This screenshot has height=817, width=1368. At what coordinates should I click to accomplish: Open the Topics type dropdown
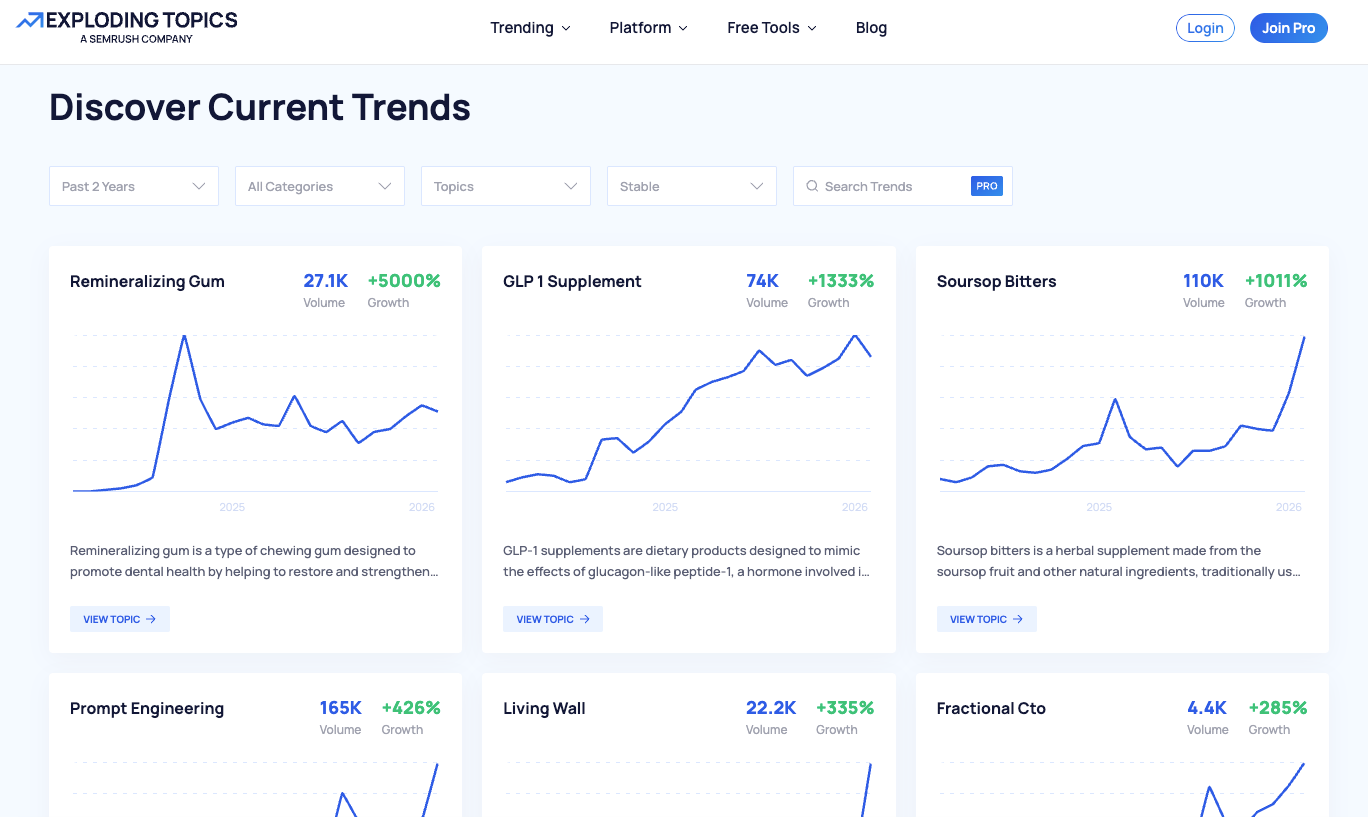[x=506, y=186]
